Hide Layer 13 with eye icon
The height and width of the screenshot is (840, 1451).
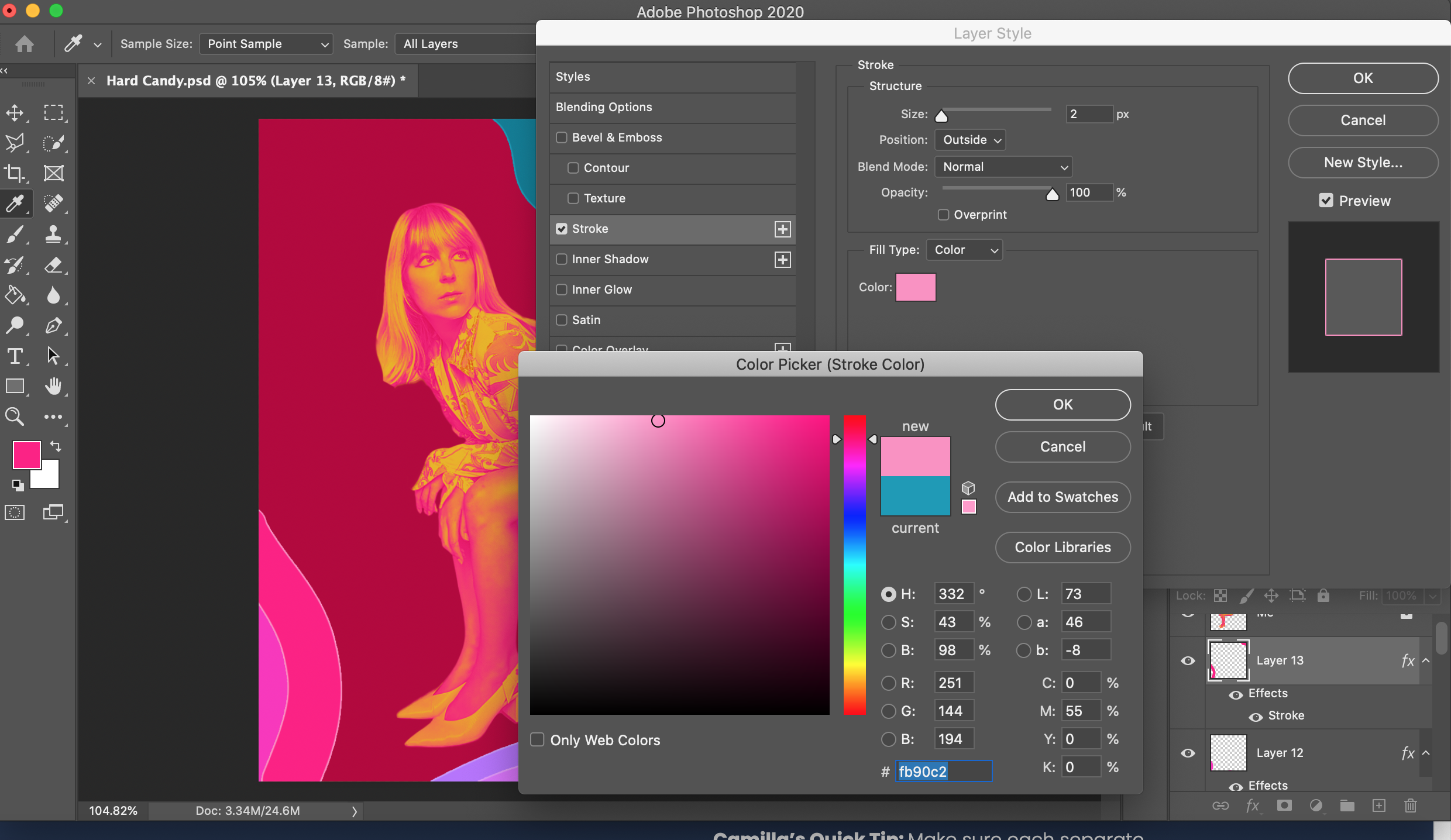pos(1188,661)
